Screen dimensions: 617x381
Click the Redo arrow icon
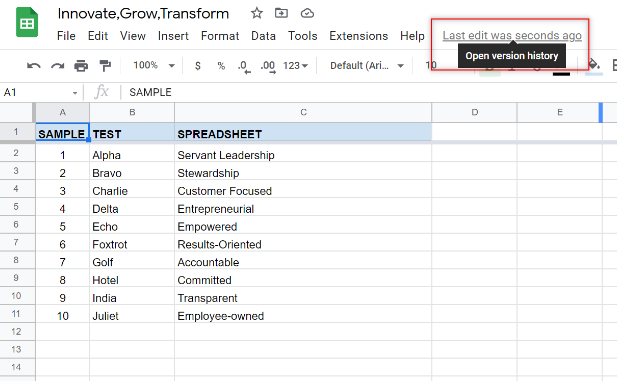pyautogui.click(x=57, y=66)
